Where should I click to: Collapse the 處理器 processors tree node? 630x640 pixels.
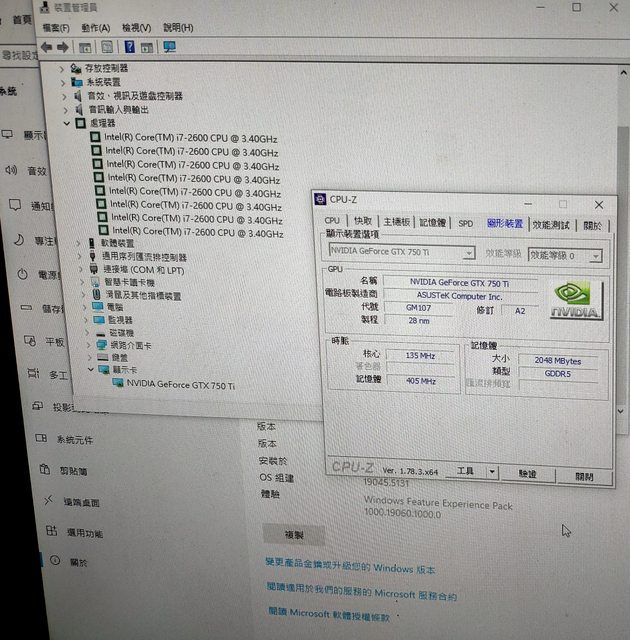67,122
